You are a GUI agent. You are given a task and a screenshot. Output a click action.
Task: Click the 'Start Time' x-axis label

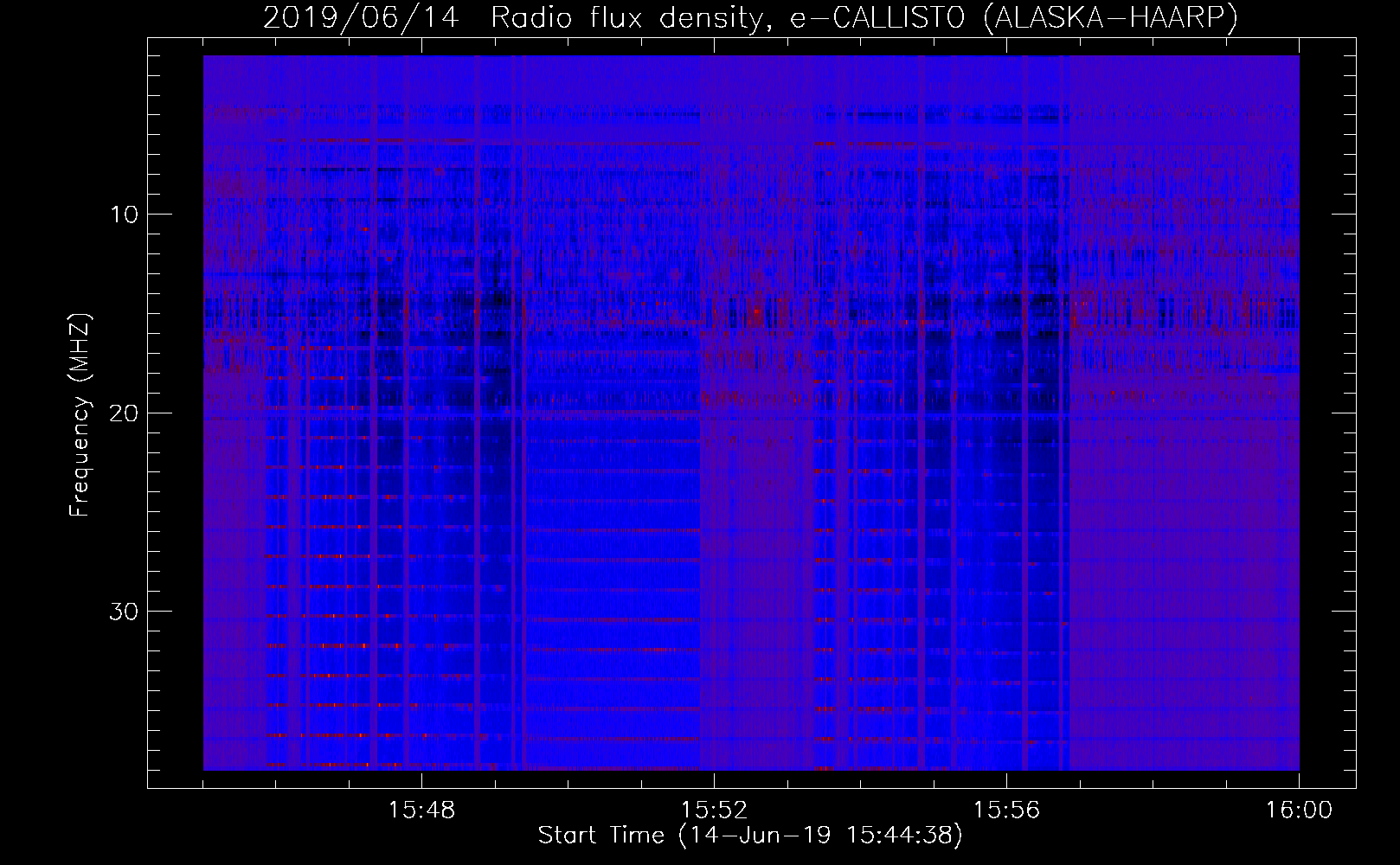tap(750, 836)
